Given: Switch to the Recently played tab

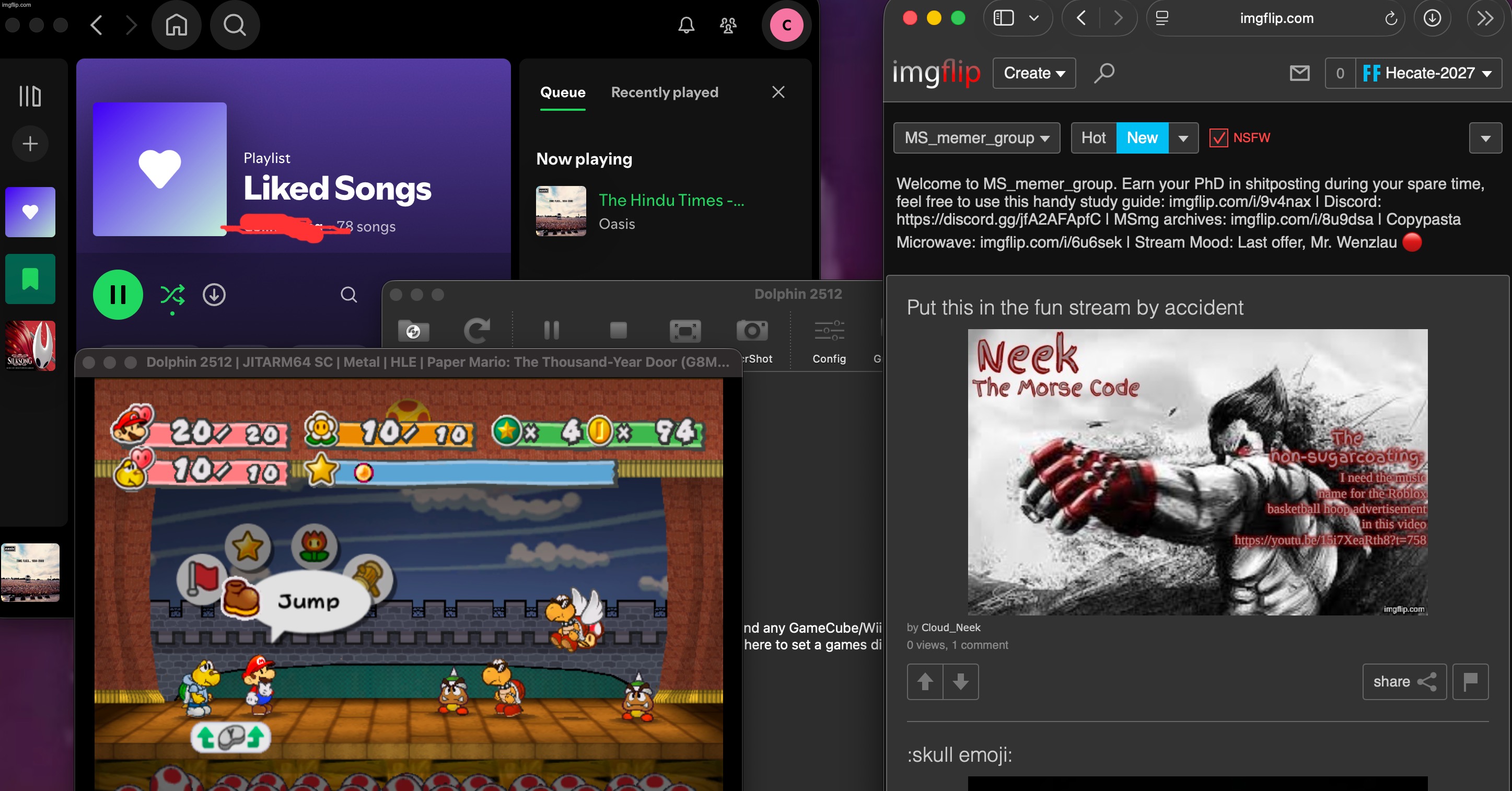Looking at the screenshot, I should click(x=665, y=92).
